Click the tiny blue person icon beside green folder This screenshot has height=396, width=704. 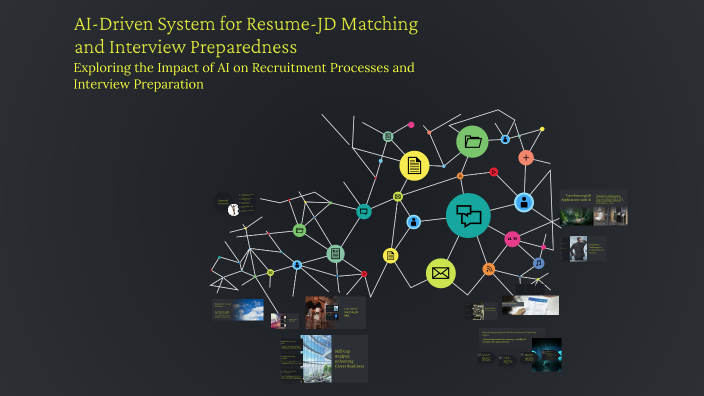[x=505, y=140]
